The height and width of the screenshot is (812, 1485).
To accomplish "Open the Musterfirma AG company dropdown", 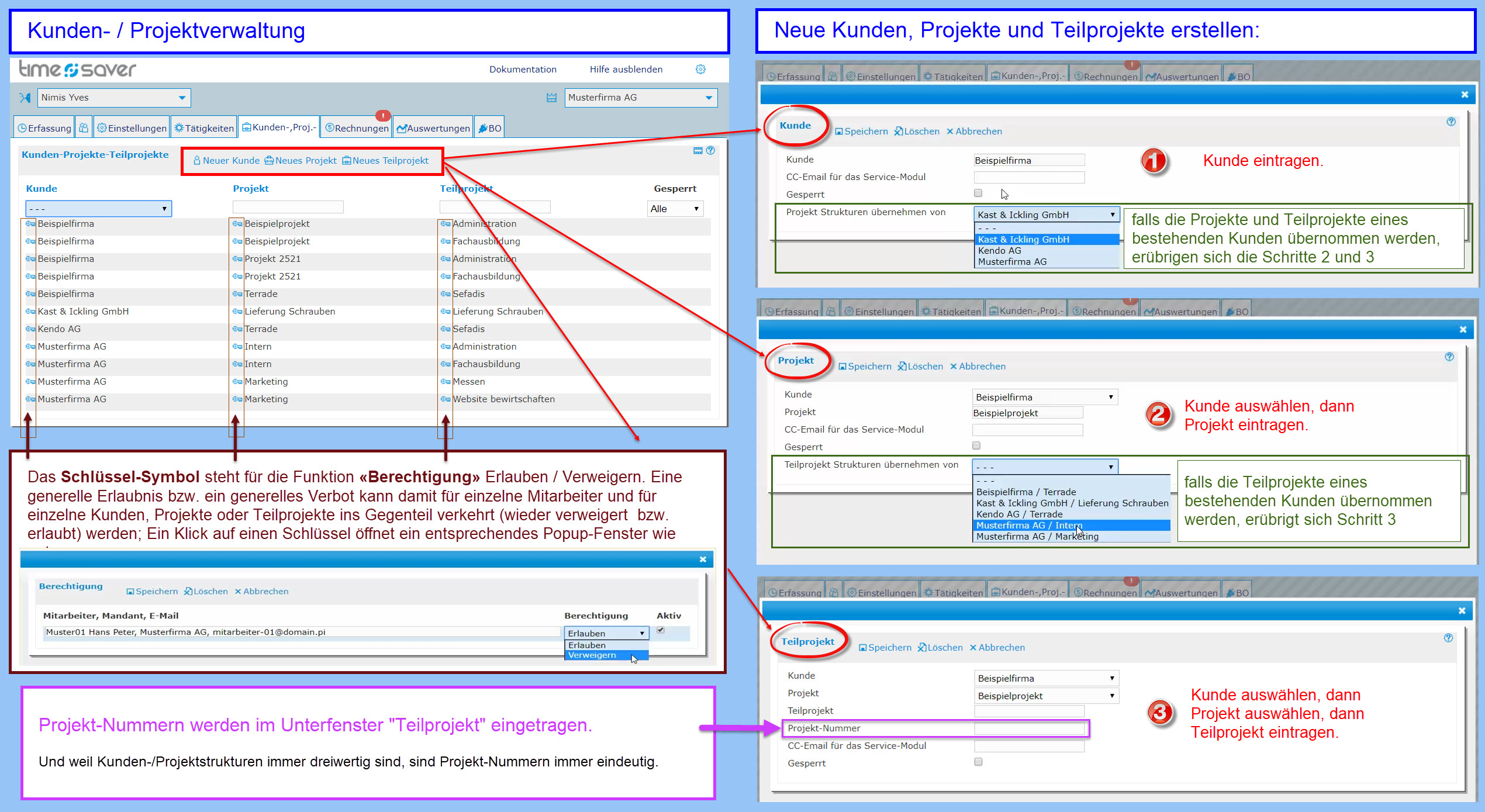I will point(641,98).
